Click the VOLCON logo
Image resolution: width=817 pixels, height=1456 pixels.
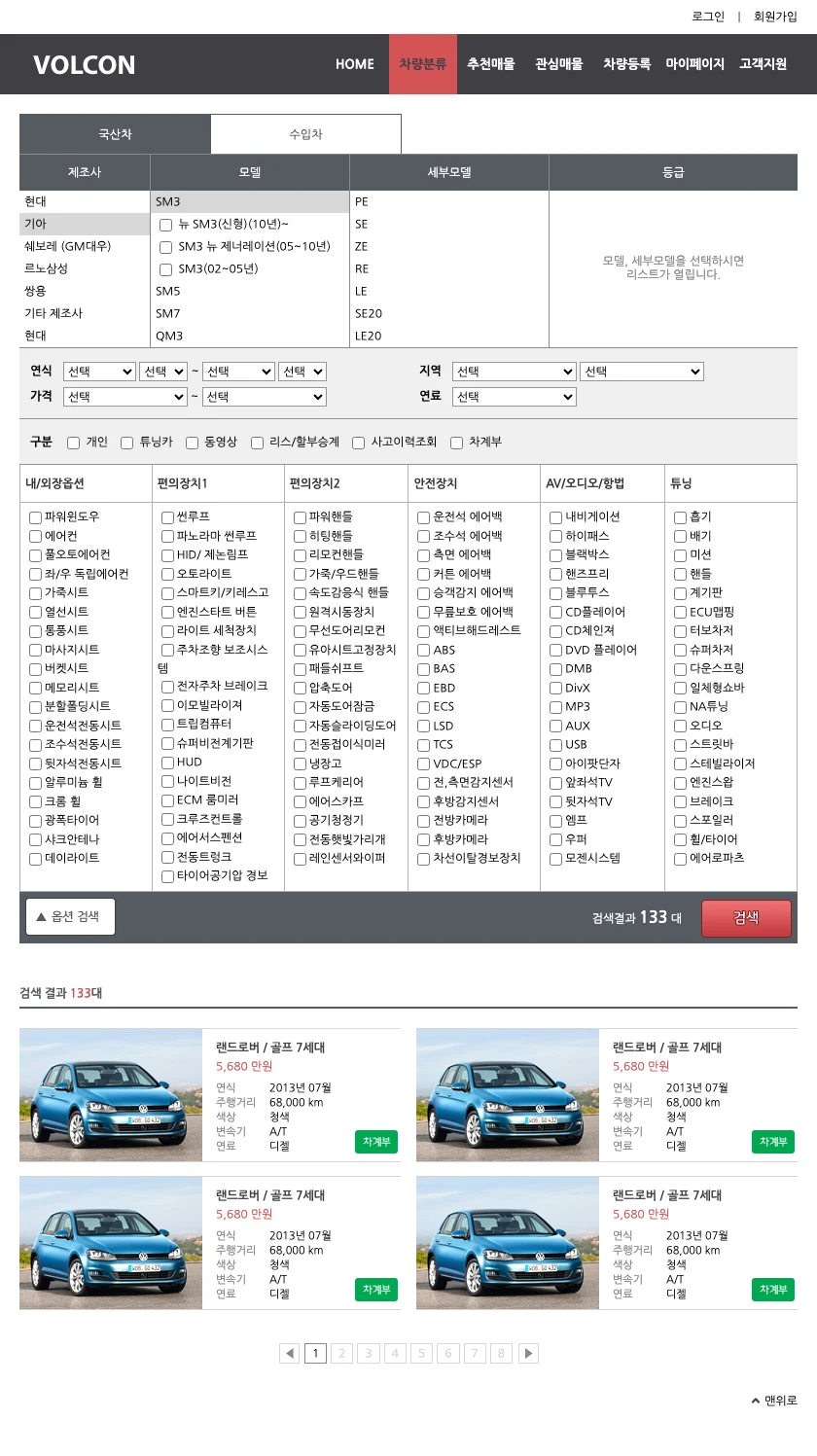[x=85, y=65]
